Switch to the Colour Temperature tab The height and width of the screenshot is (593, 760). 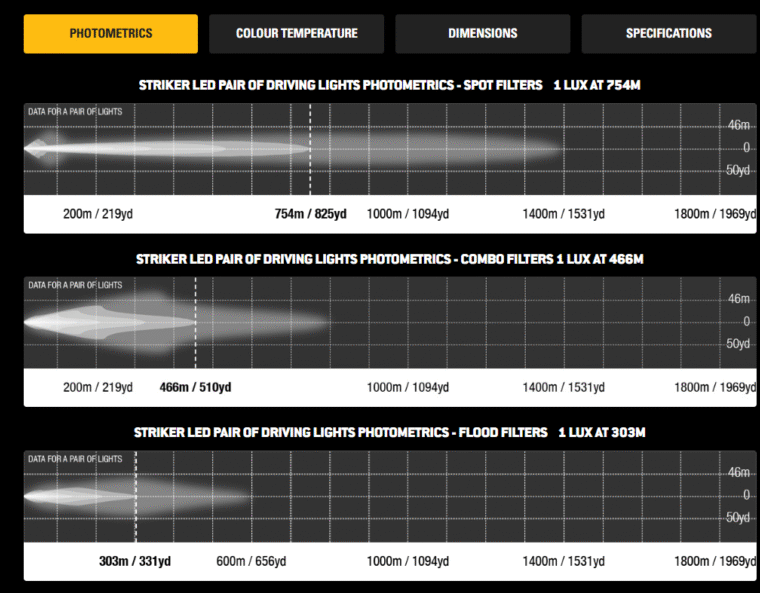296,33
